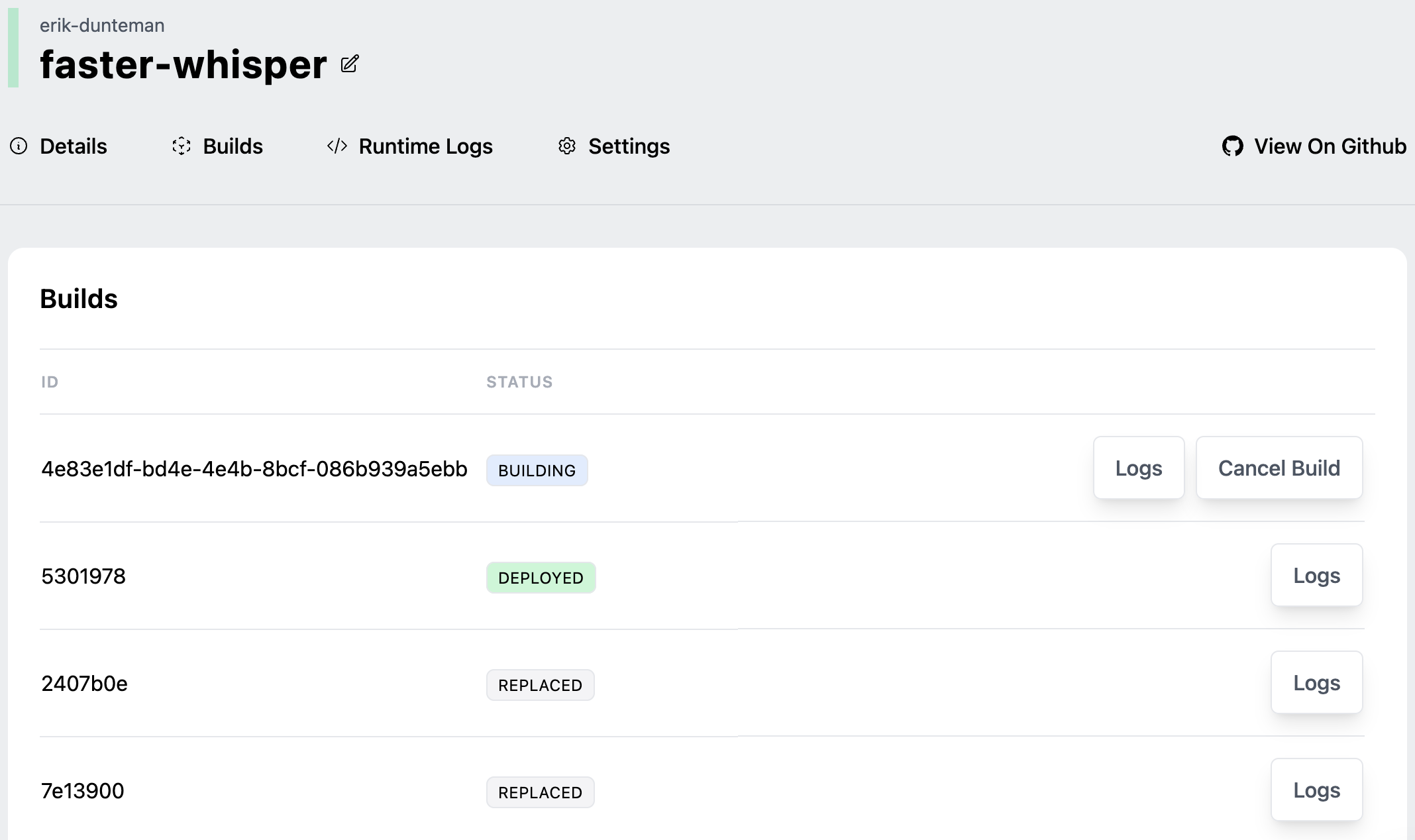Click the pencil edit icon beside faster-whisper
The height and width of the screenshot is (840, 1415).
pyautogui.click(x=350, y=64)
